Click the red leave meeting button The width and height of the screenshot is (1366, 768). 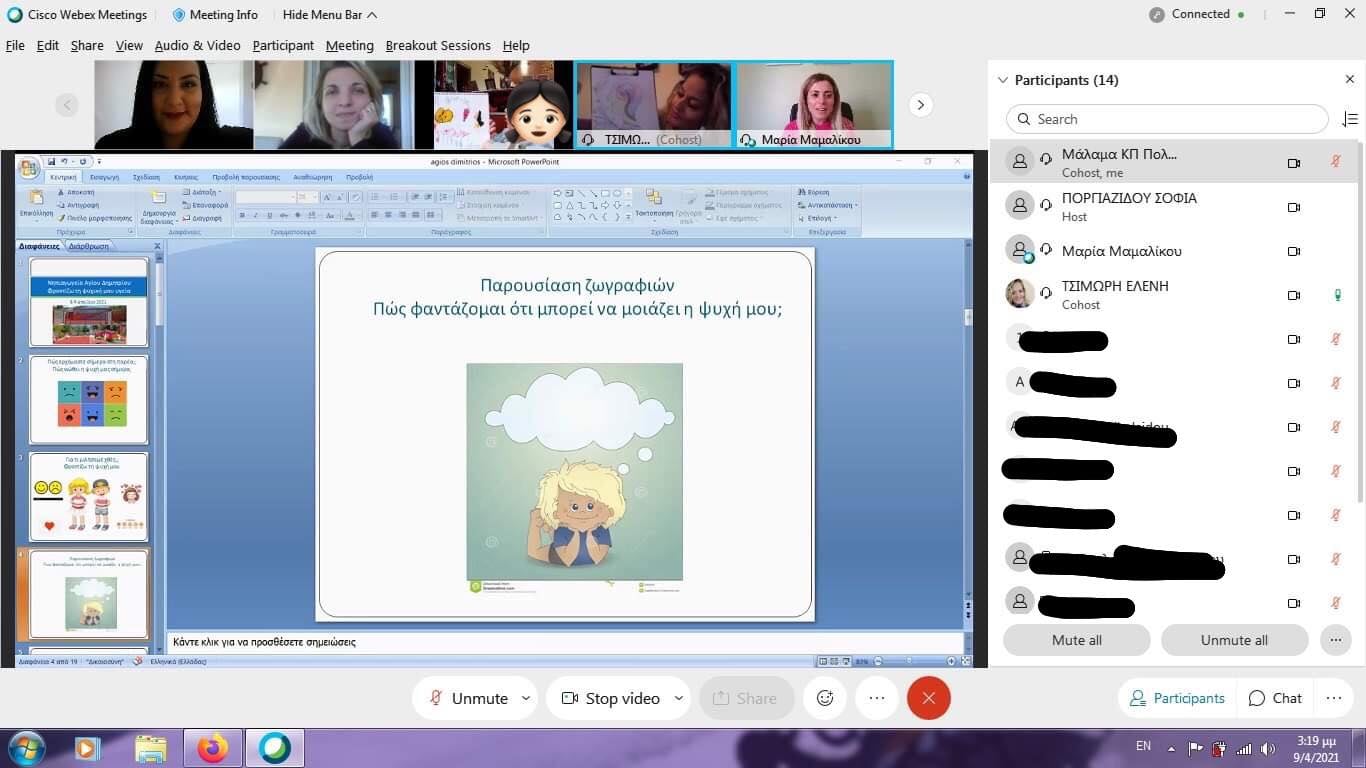pos(928,698)
